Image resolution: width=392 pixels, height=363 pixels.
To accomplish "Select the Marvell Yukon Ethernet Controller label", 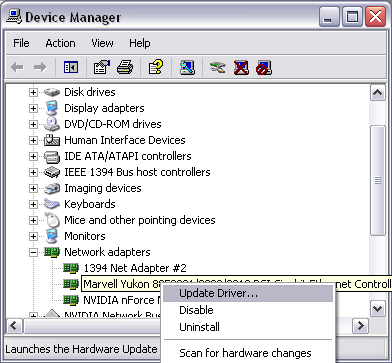I will click(x=236, y=284).
